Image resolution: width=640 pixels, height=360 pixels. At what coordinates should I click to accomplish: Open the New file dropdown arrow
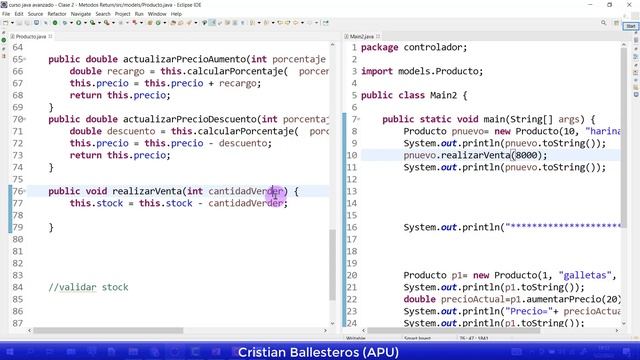12,23
